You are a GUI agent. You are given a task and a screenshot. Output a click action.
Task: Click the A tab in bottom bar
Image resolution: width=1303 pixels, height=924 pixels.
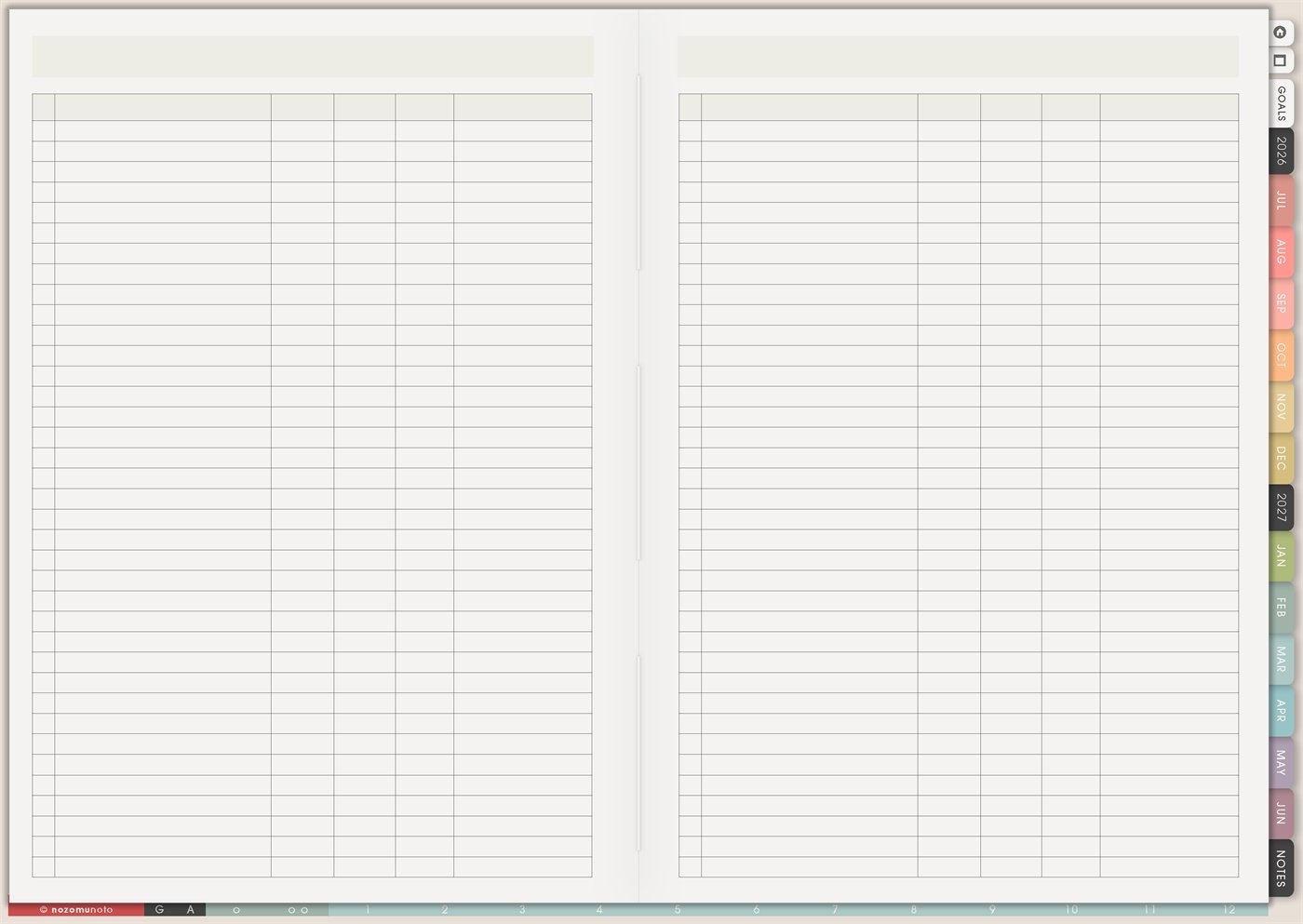[191, 909]
